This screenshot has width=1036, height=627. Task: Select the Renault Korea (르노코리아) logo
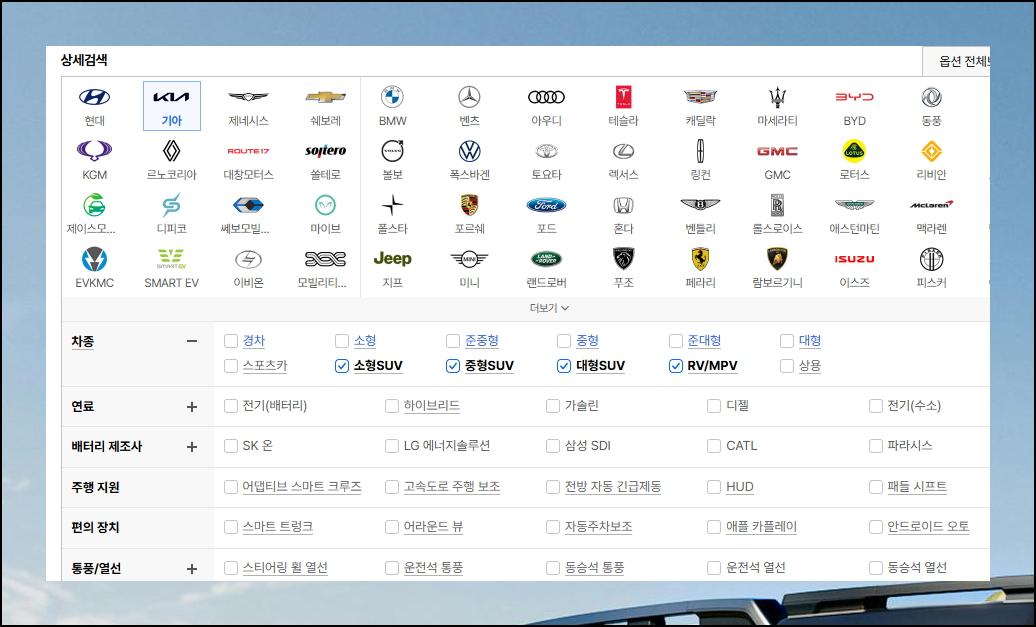[171, 151]
